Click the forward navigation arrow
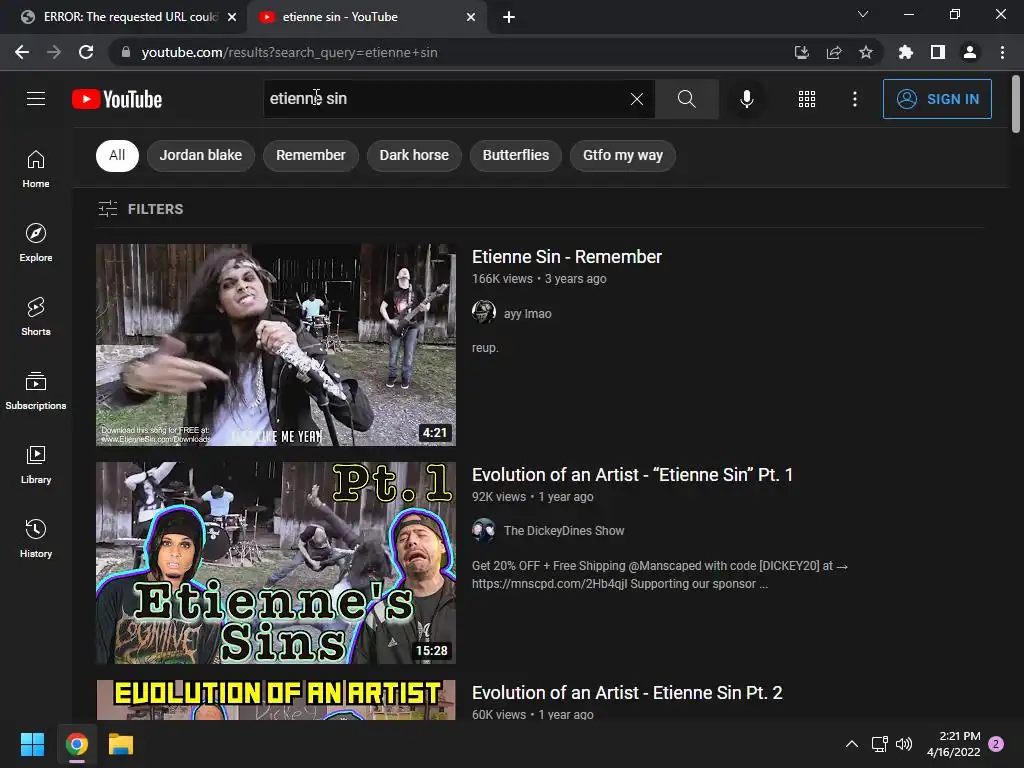This screenshot has width=1024, height=768. click(x=54, y=52)
